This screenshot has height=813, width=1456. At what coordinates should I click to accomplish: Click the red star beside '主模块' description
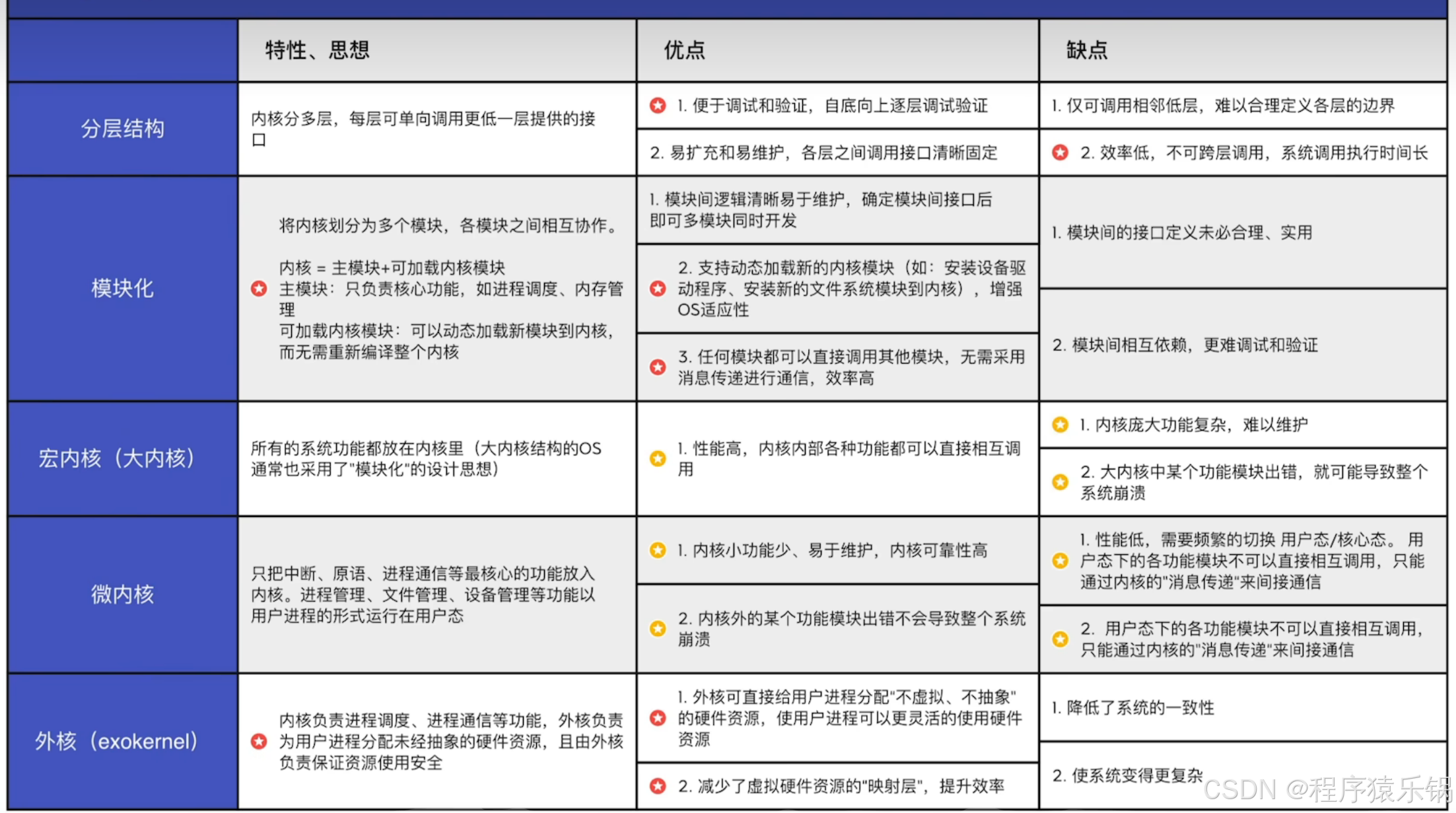259,289
